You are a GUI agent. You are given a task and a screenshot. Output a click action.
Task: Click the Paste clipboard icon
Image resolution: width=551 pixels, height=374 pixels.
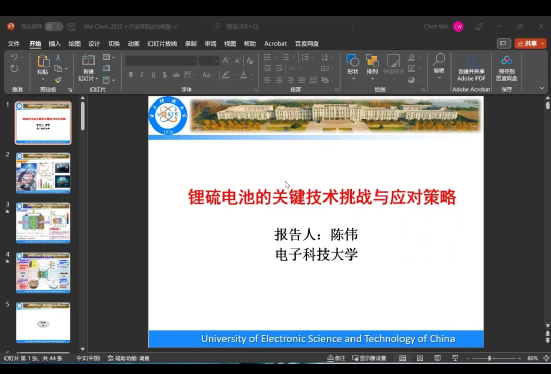pyautogui.click(x=43, y=61)
